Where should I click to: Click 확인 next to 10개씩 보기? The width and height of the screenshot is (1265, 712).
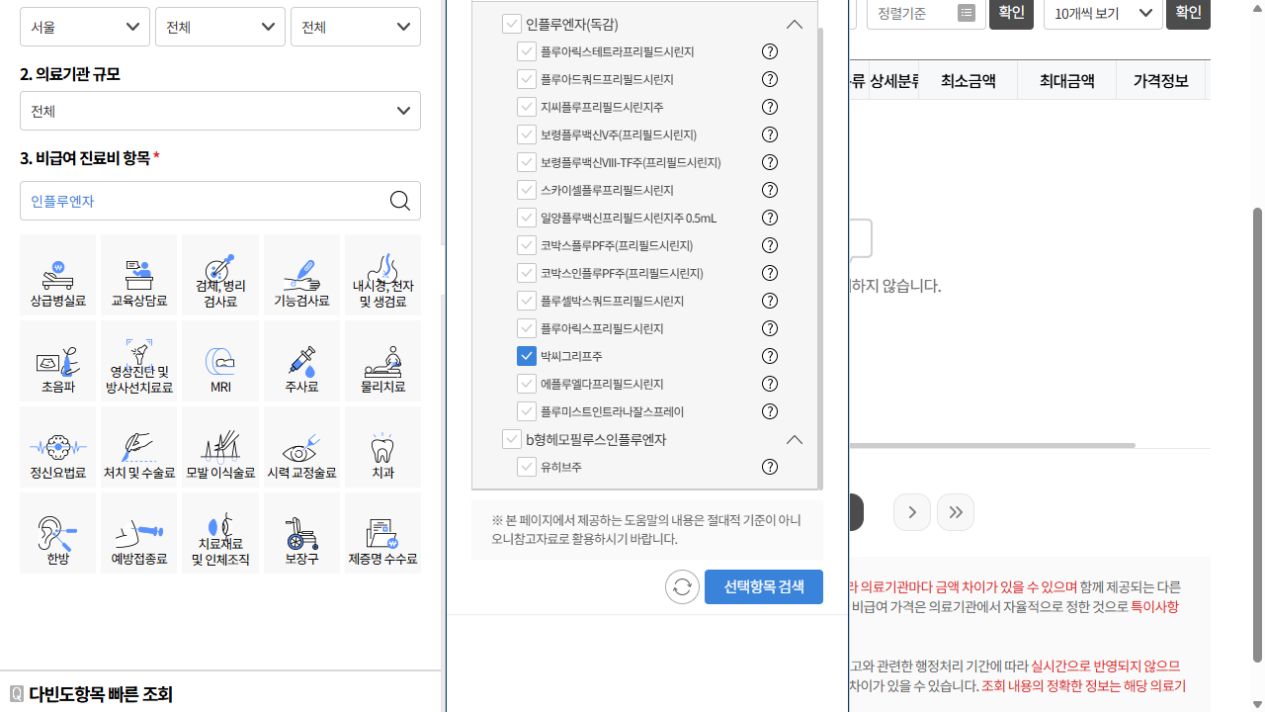click(x=1188, y=13)
